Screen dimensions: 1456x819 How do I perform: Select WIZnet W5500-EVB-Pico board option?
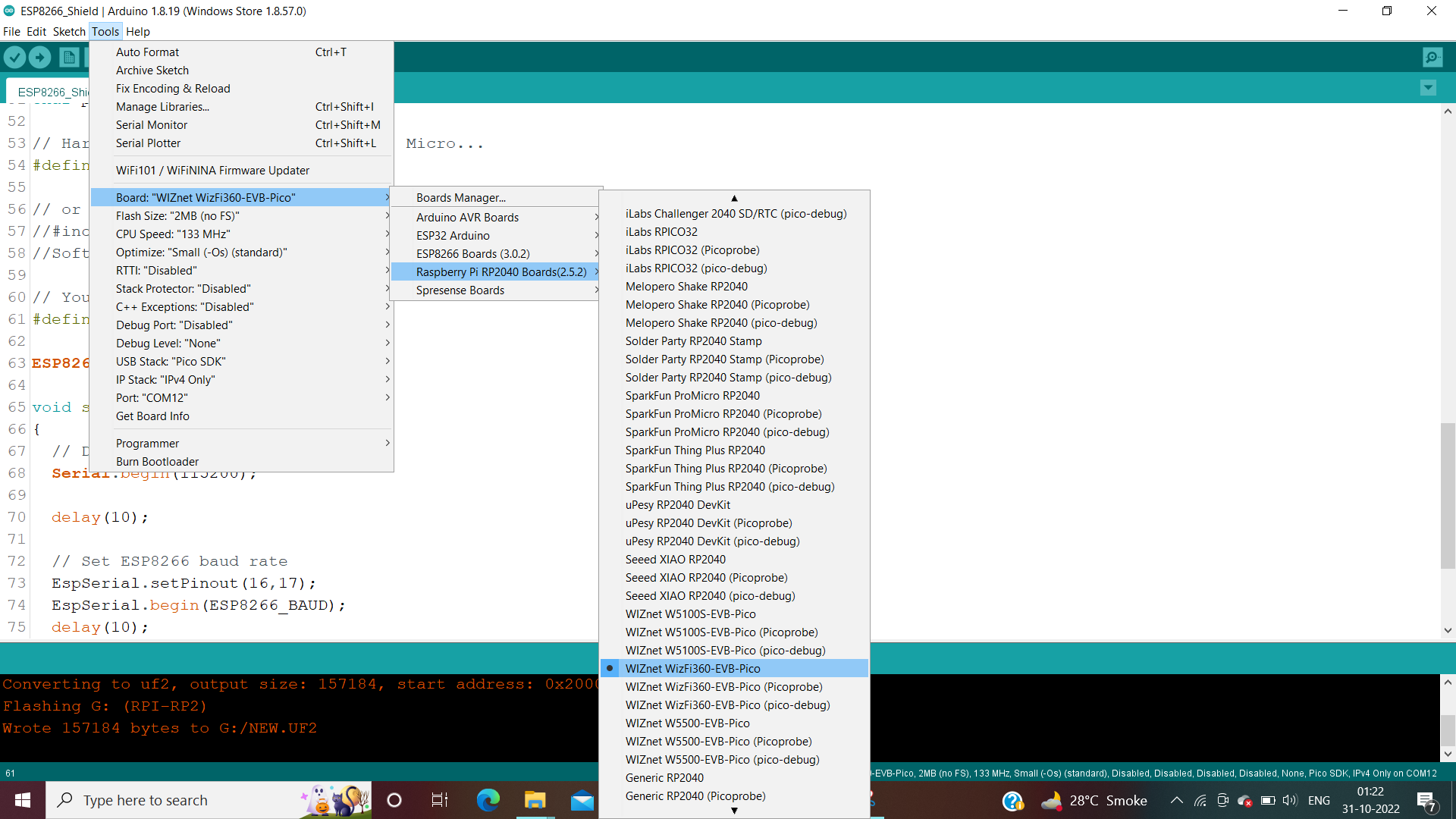(x=687, y=723)
